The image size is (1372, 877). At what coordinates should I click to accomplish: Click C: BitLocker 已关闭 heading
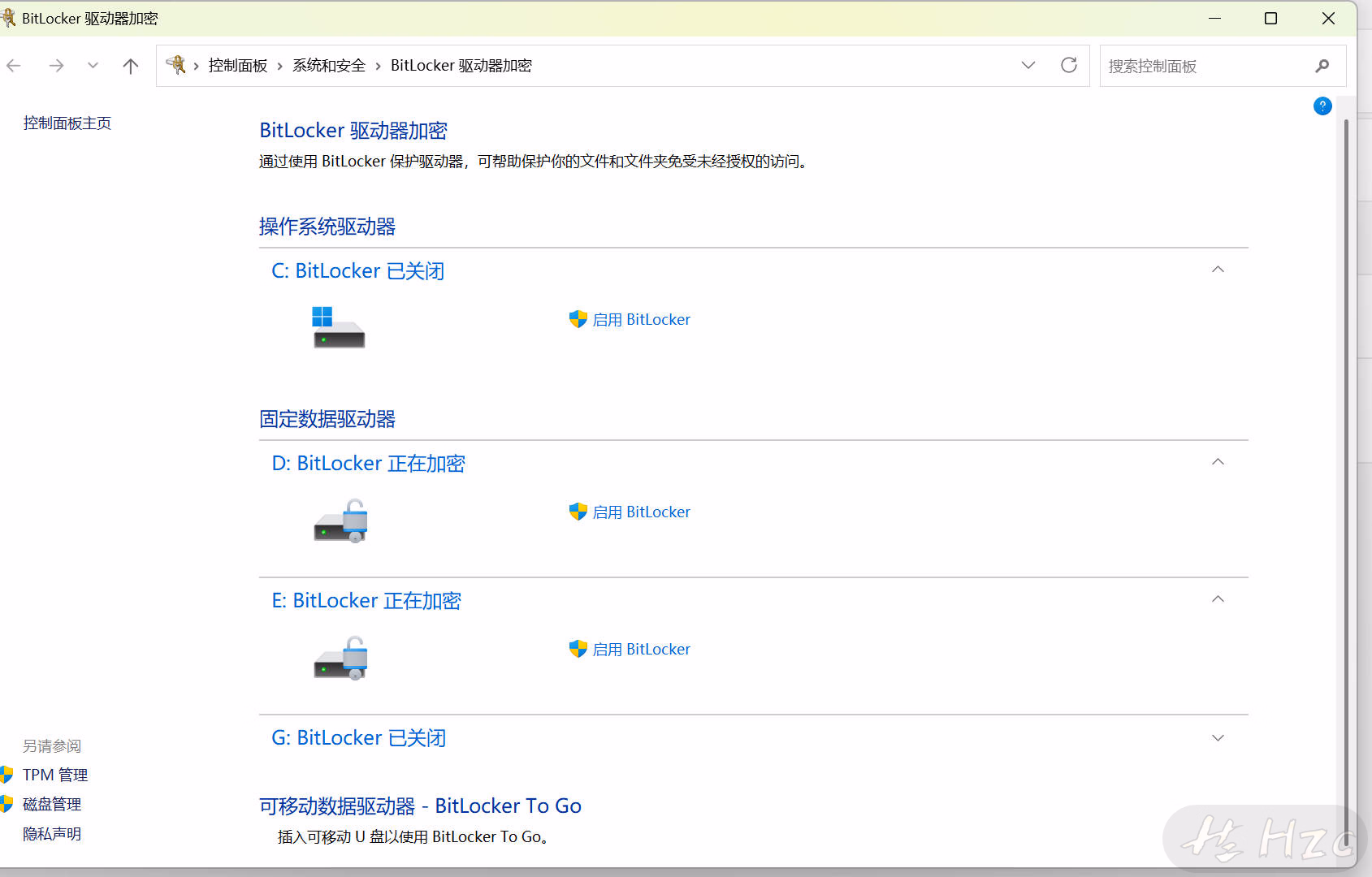click(357, 271)
